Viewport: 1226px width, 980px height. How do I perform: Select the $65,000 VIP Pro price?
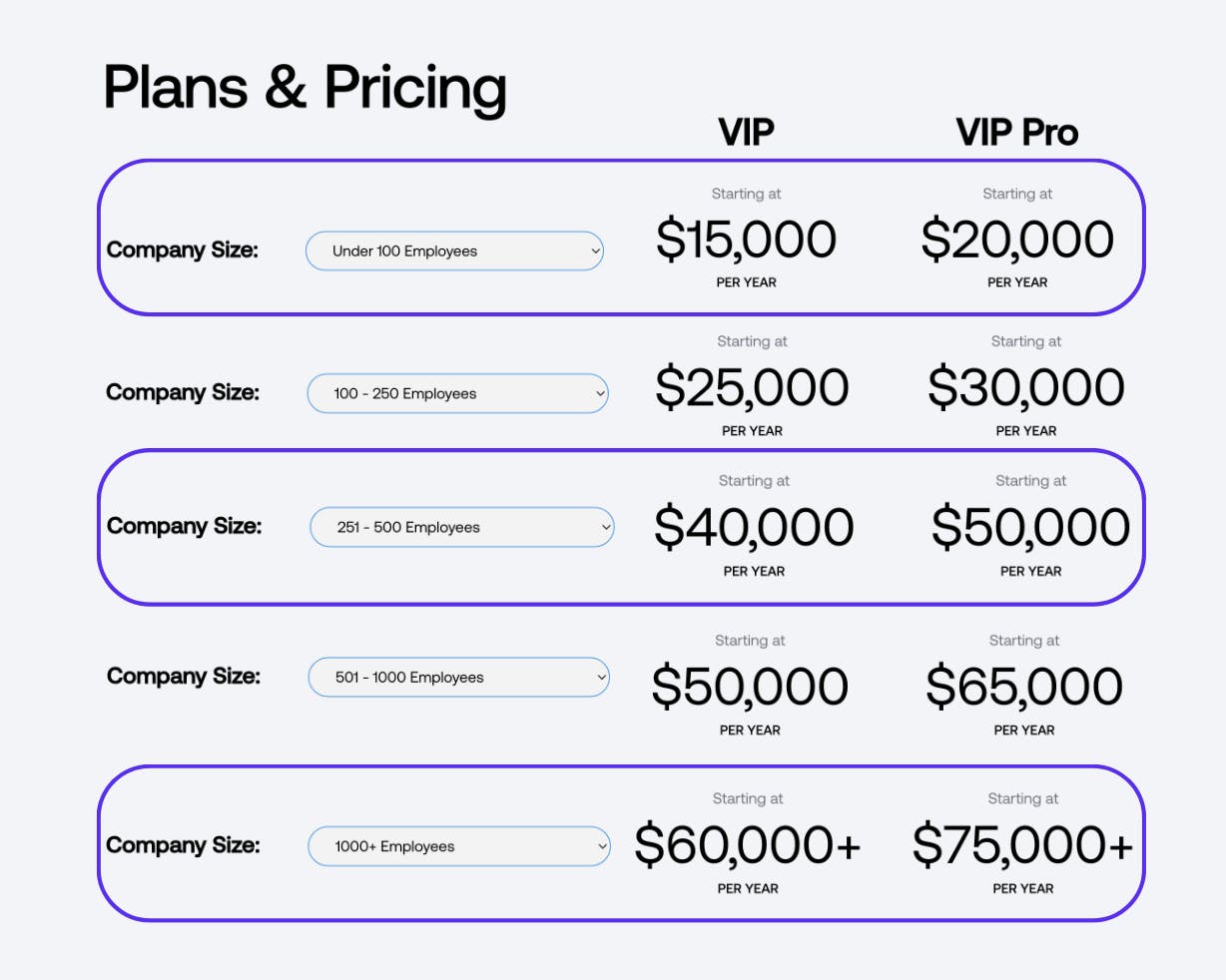1023,687
